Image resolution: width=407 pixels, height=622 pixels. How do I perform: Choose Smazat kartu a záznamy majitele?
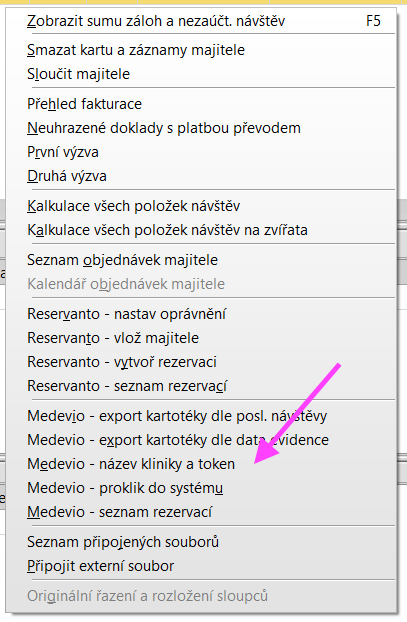tap(201, 50)
